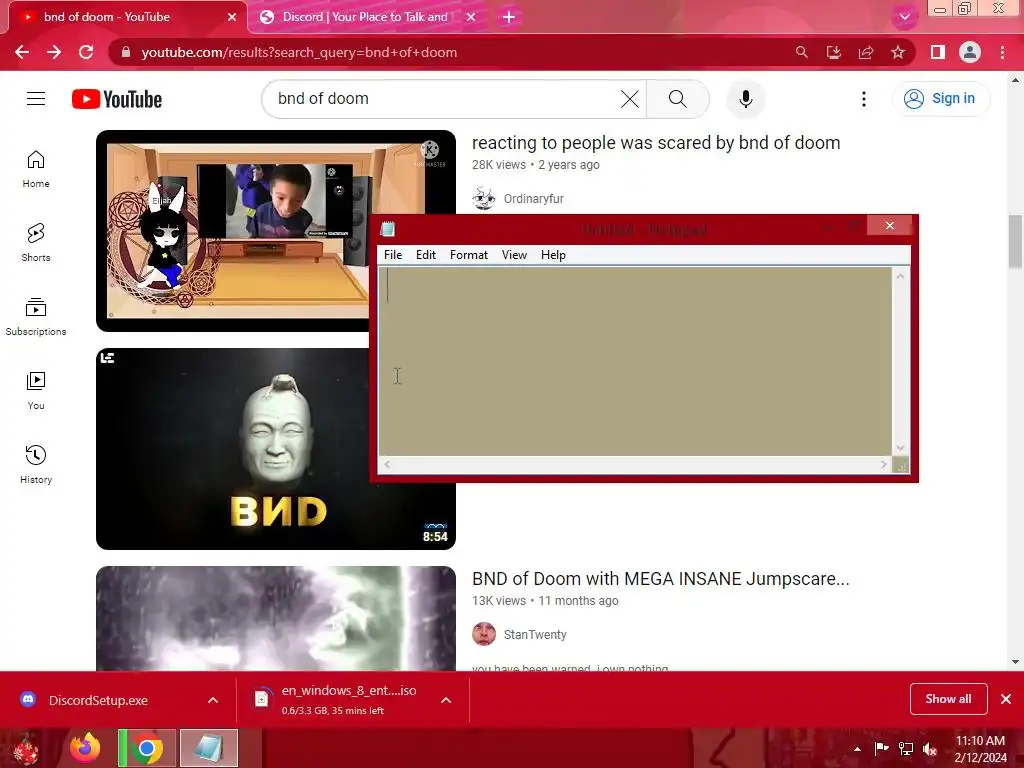1024x768 pixels.
Task: Go forward using the browser forward arrow
Action: coord(54,52)
